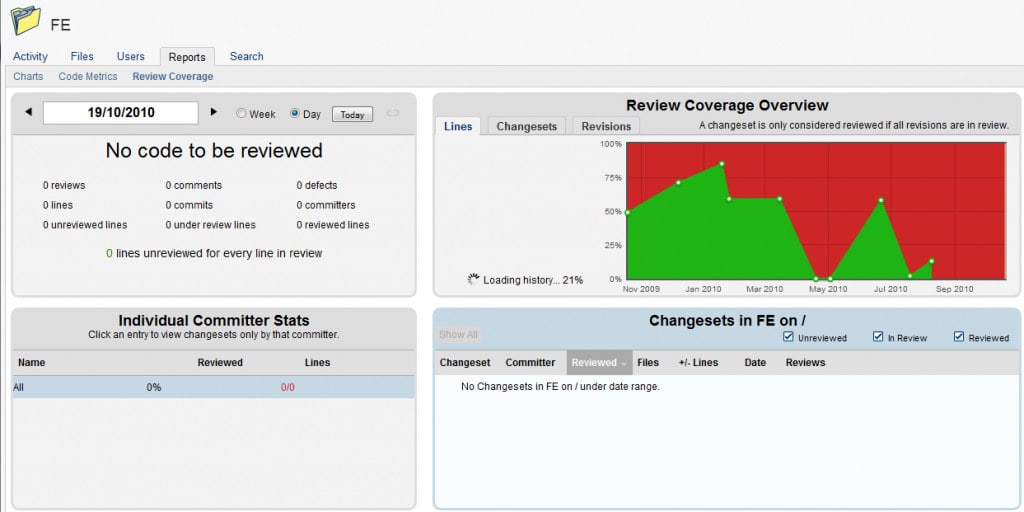
Task: Click the FE folder icon
Action: pos(25,21)
